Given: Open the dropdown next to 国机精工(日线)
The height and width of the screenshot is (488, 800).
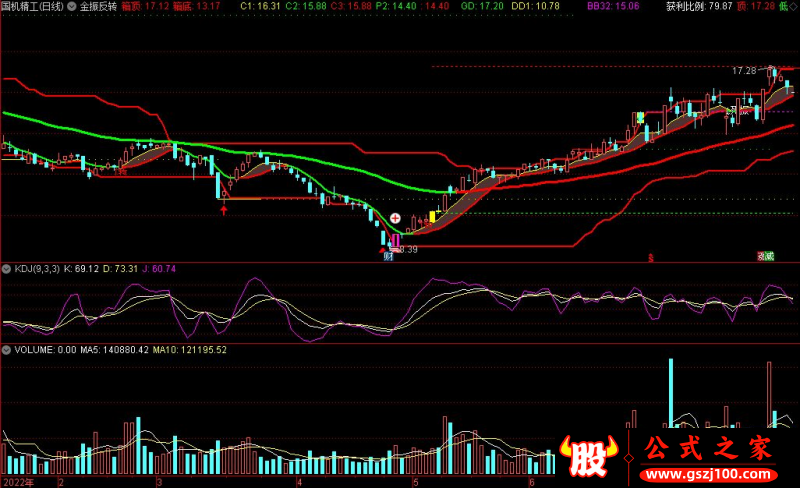Looking at the screenshot, I should pos(72,7).
